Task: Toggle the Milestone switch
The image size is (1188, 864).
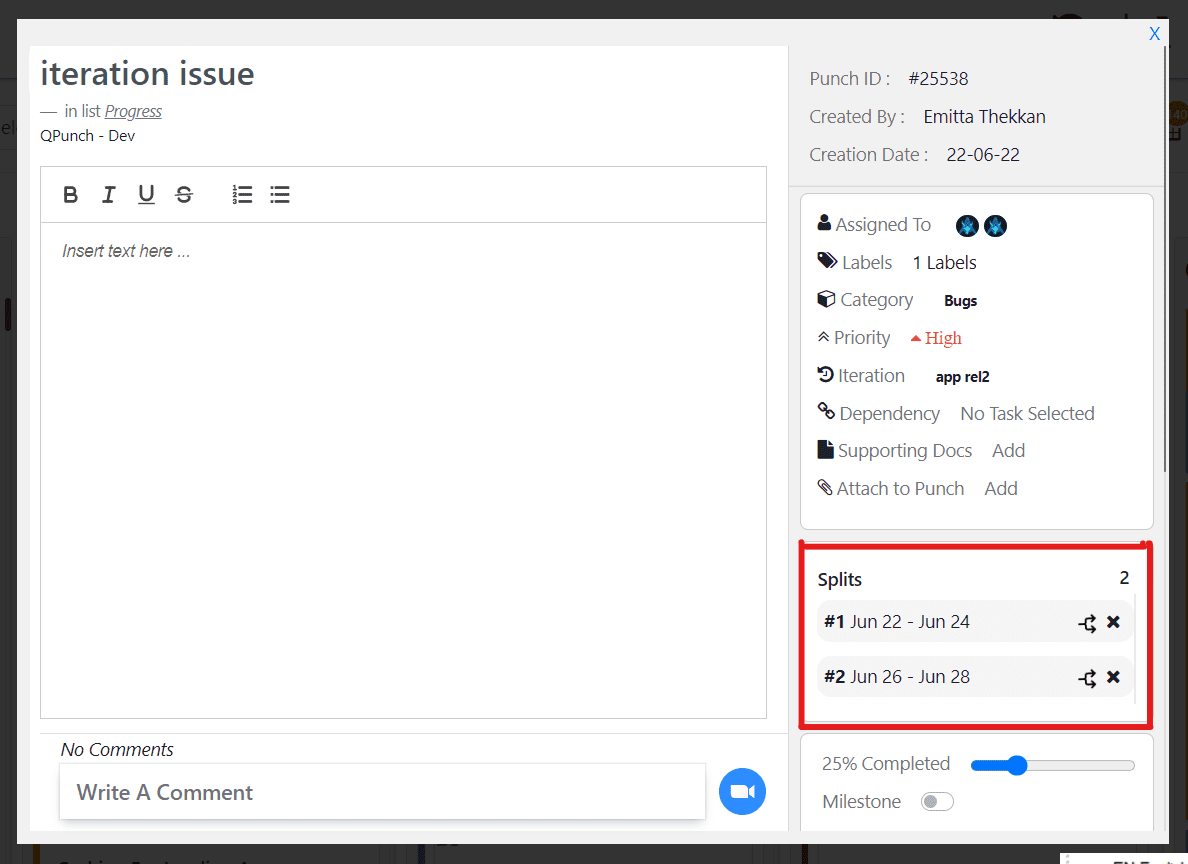Action: (x=937, y=801)
